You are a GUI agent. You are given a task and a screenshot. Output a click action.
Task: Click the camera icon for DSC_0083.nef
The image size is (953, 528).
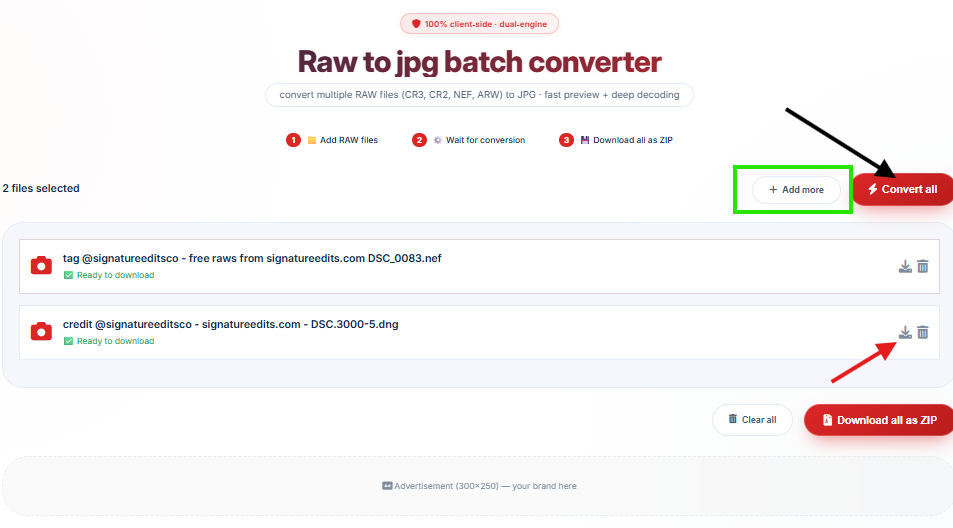click(x=41, y=266)
